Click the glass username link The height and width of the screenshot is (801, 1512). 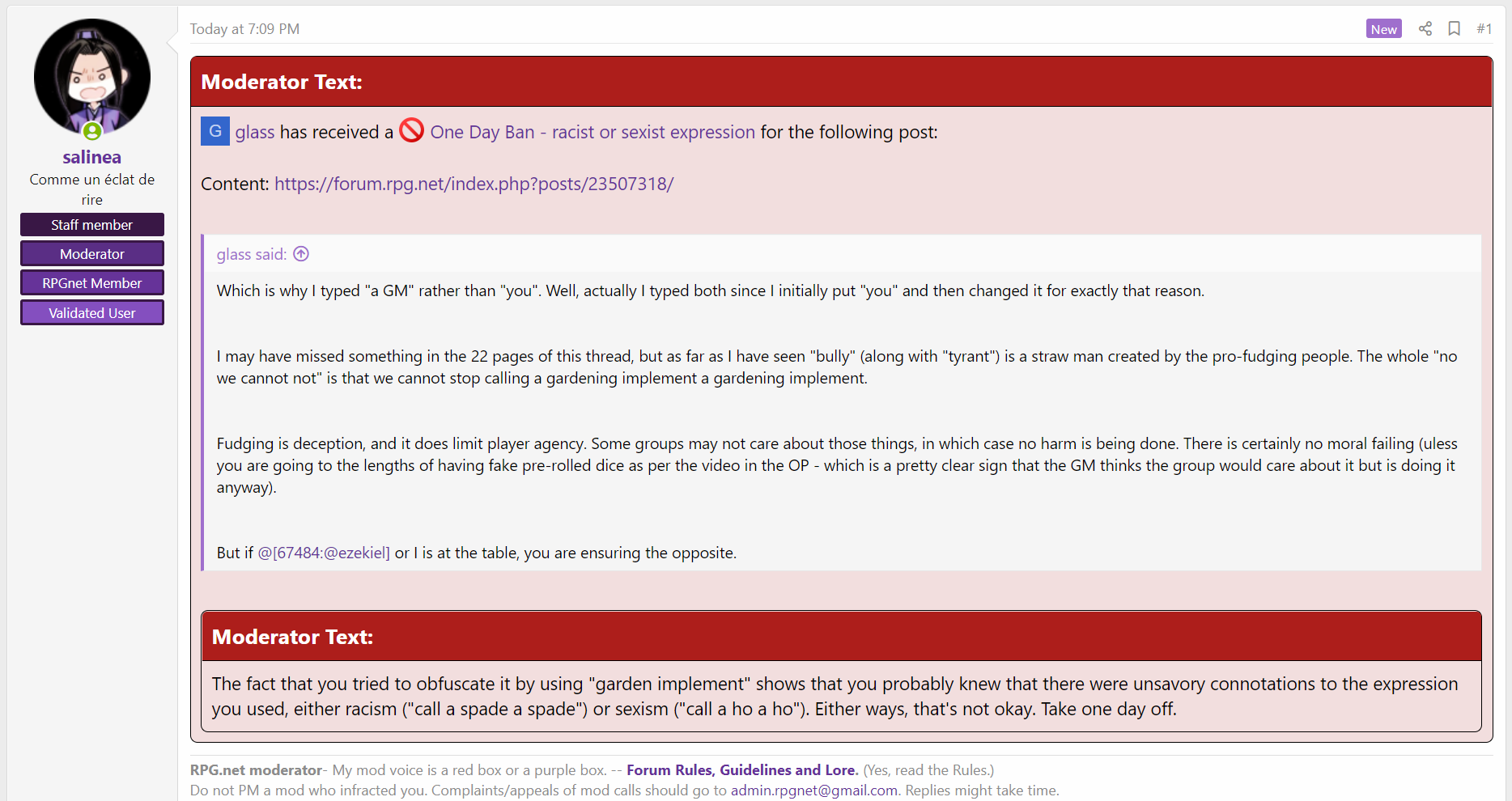[255, 132]
